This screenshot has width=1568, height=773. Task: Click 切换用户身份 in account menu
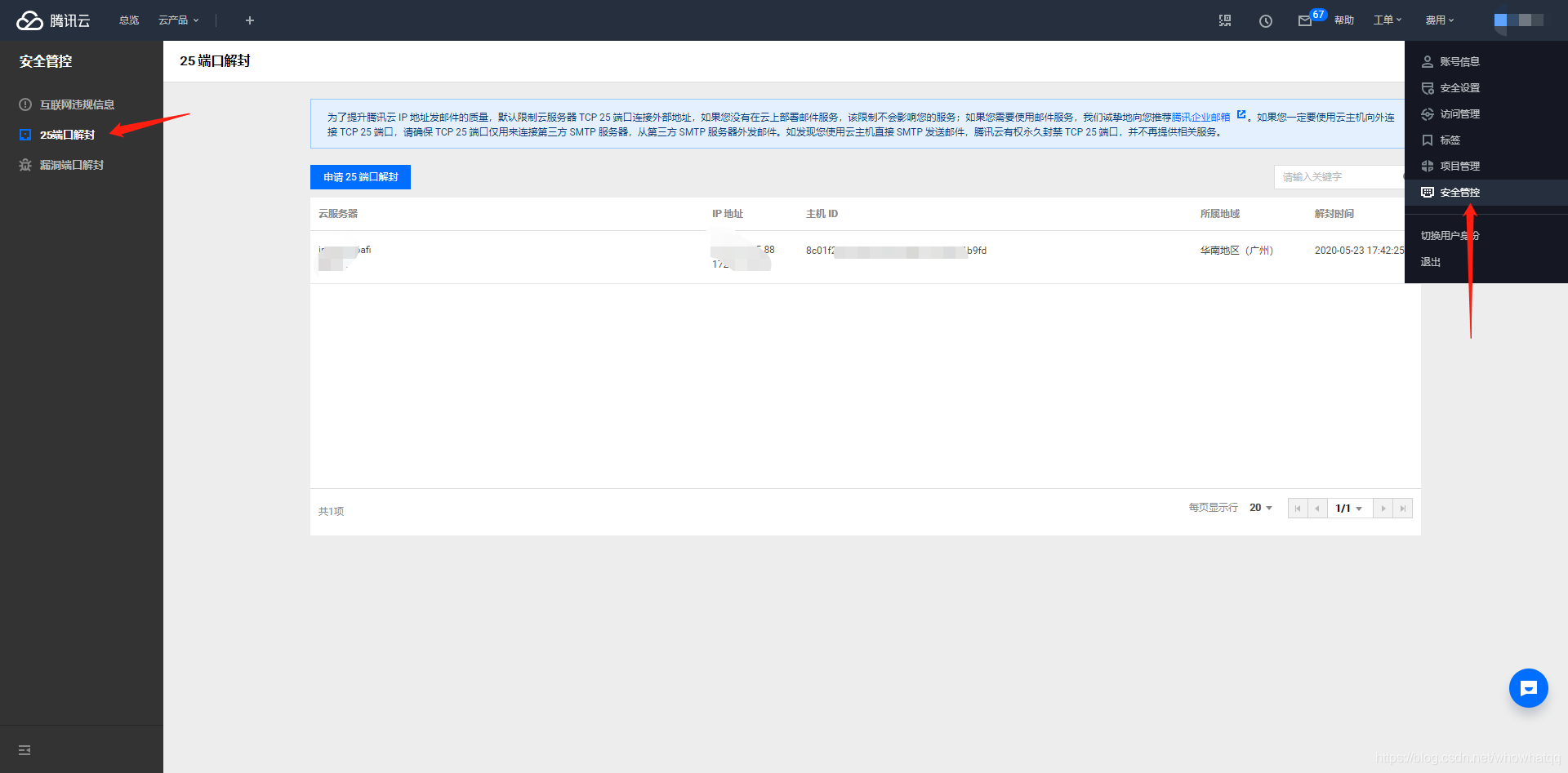pyautogui.click(x=1450, y=236)
